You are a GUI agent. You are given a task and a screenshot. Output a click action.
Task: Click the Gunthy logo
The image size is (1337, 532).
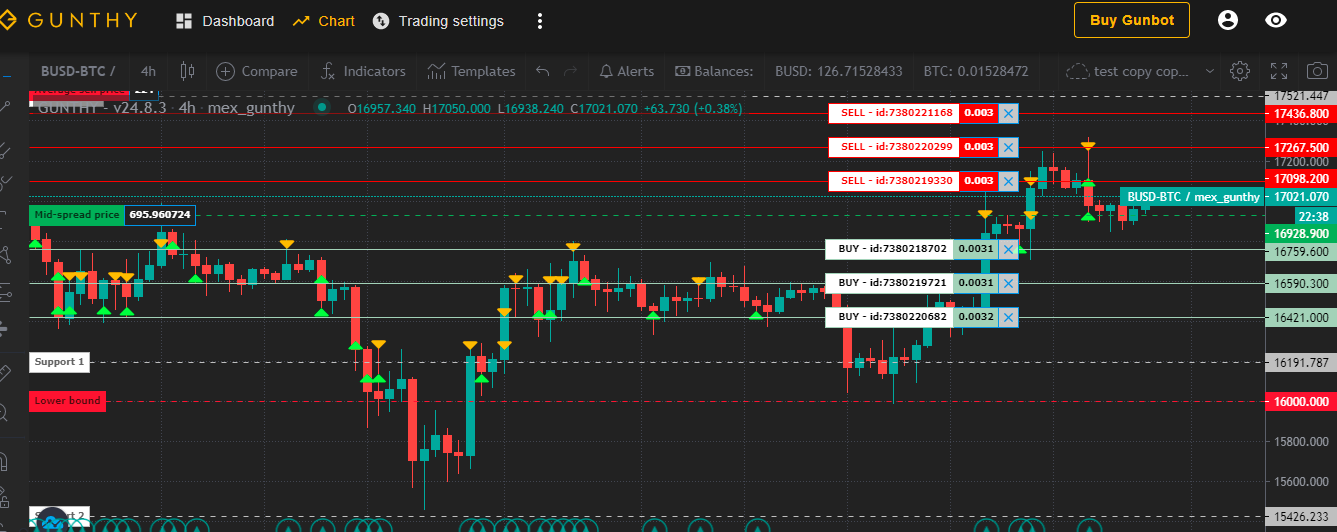point(69,20)
